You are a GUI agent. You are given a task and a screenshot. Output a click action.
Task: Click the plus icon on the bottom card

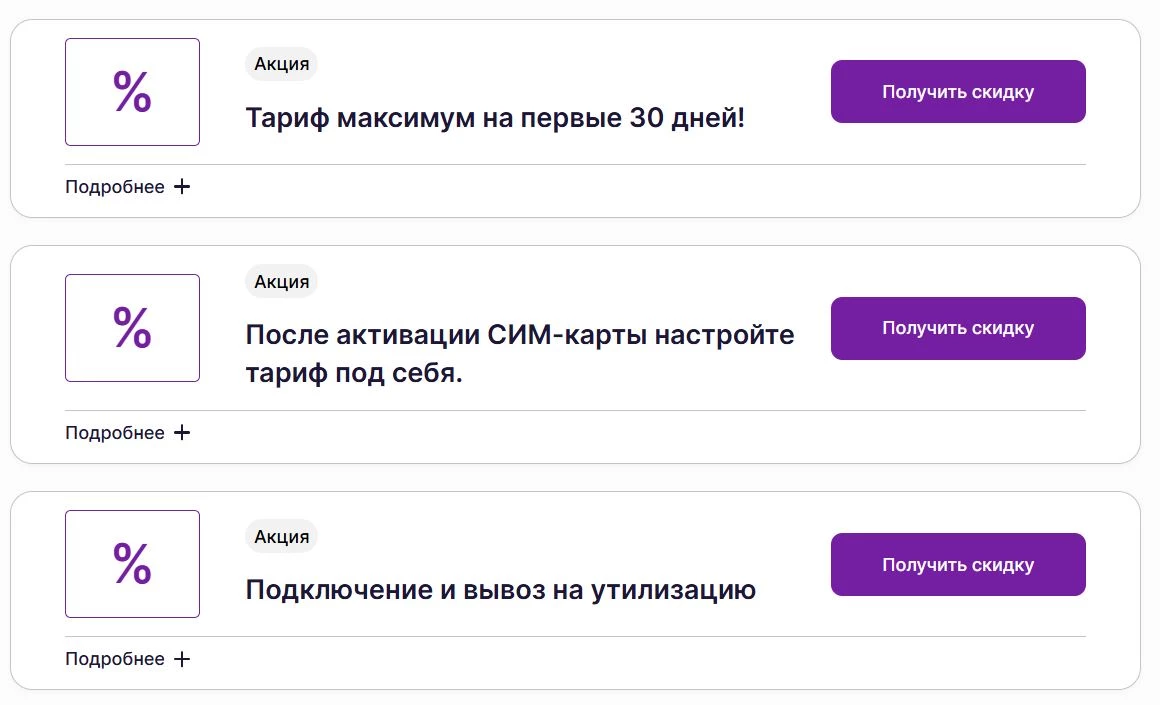[x=183, y=658]
